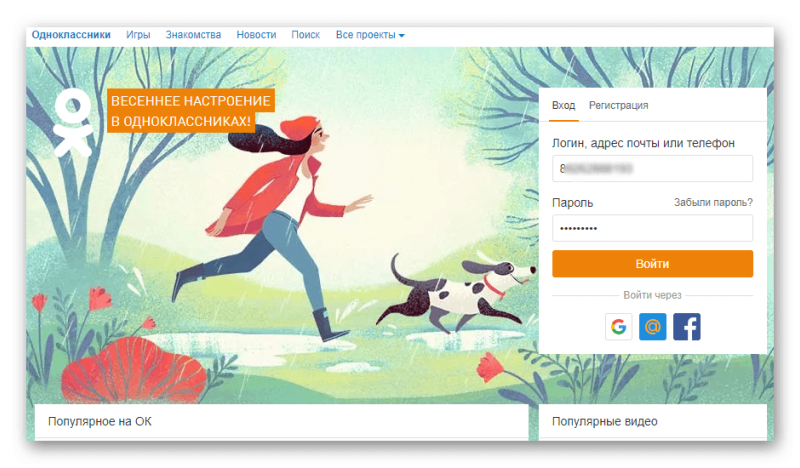Go to Знакомства section
The height and width of the screenshot is (468, 800).
coord(193,35)
